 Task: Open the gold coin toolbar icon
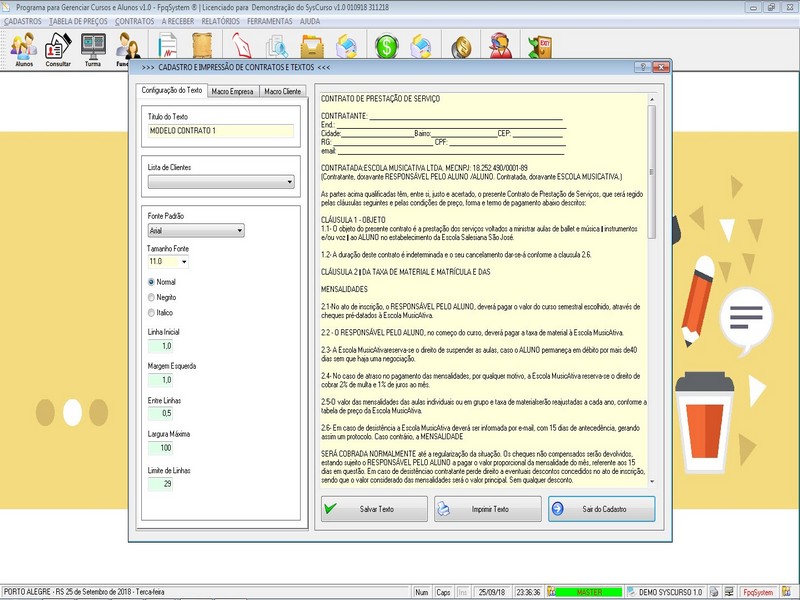point(461,47)
